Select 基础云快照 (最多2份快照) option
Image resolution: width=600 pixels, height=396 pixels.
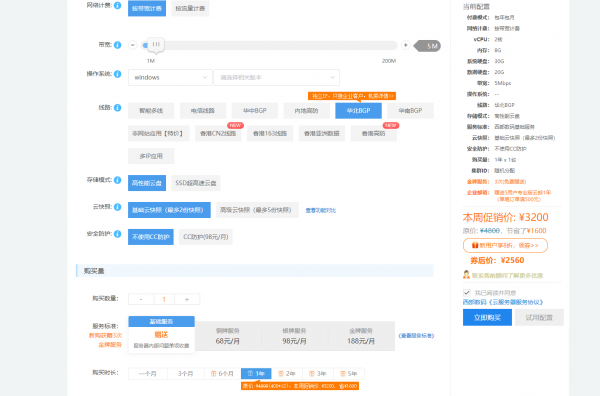tap(169, 210)
